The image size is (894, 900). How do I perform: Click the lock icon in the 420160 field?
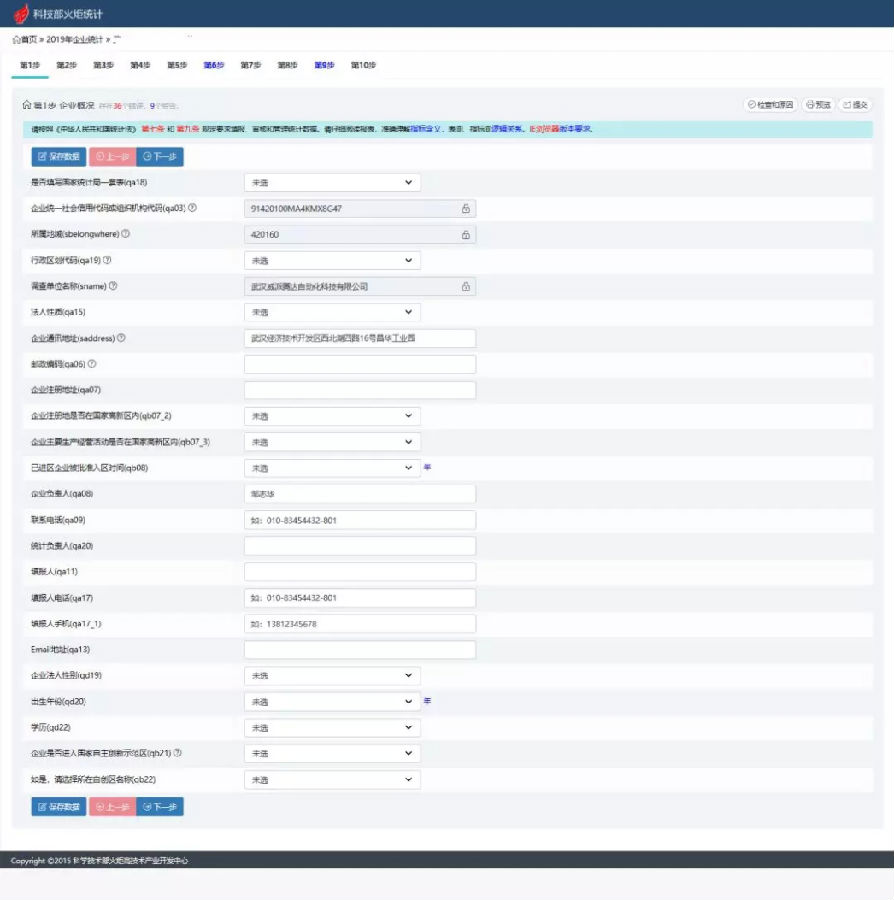click(465, 235)
